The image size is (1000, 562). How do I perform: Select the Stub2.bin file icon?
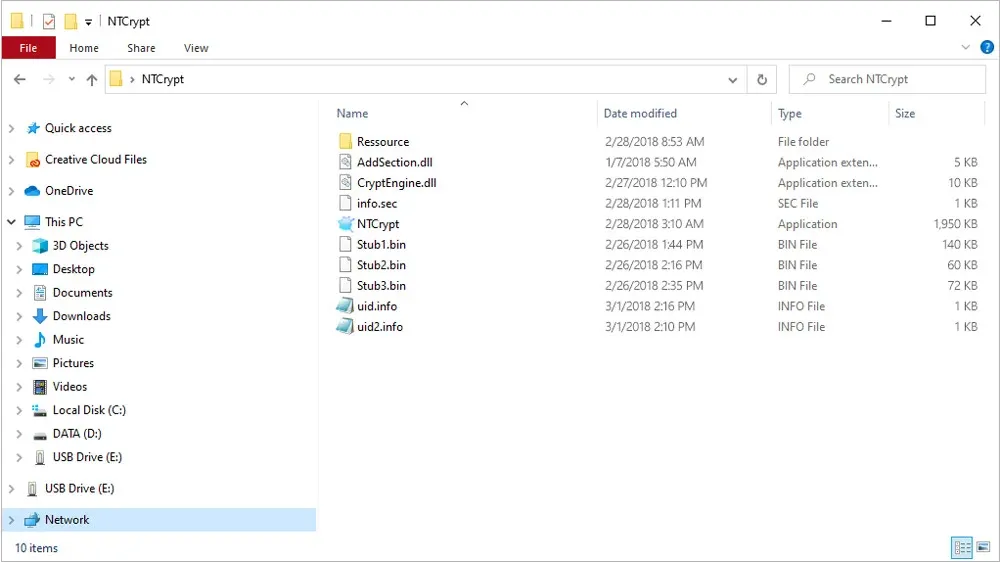345,265
